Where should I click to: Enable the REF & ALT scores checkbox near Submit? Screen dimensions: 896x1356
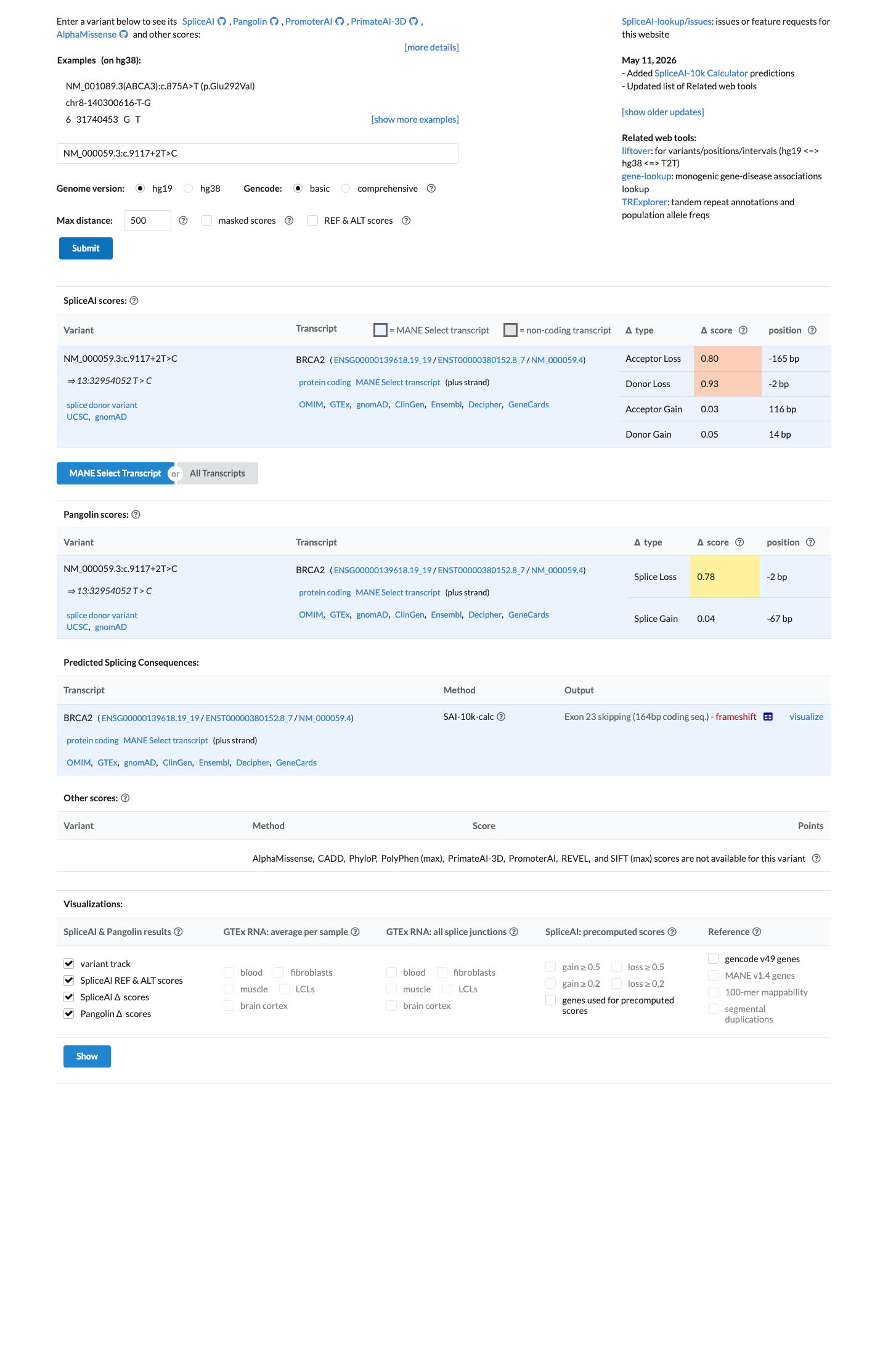[x=313, y=221]
